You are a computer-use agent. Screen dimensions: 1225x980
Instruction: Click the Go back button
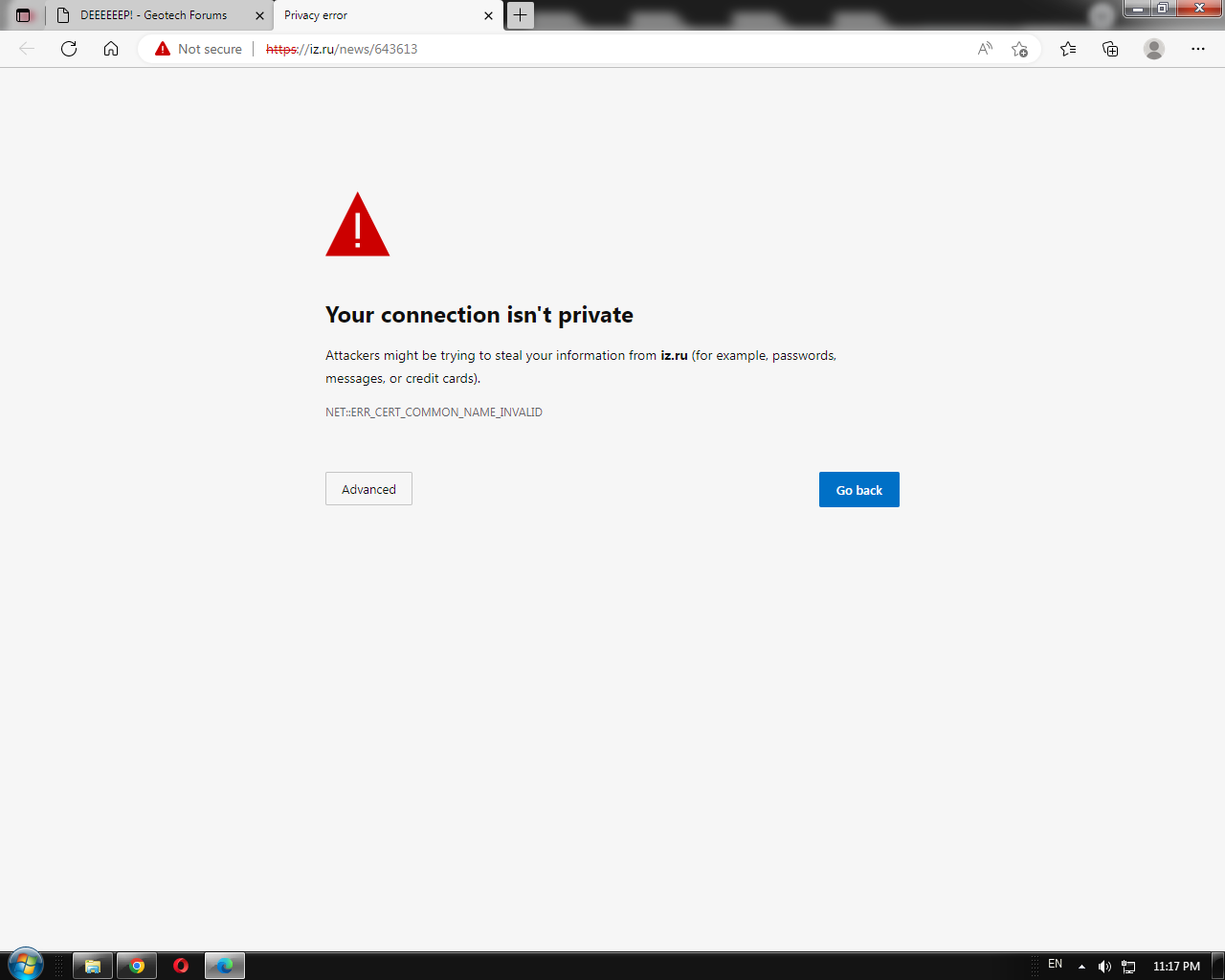coord(859,490)
